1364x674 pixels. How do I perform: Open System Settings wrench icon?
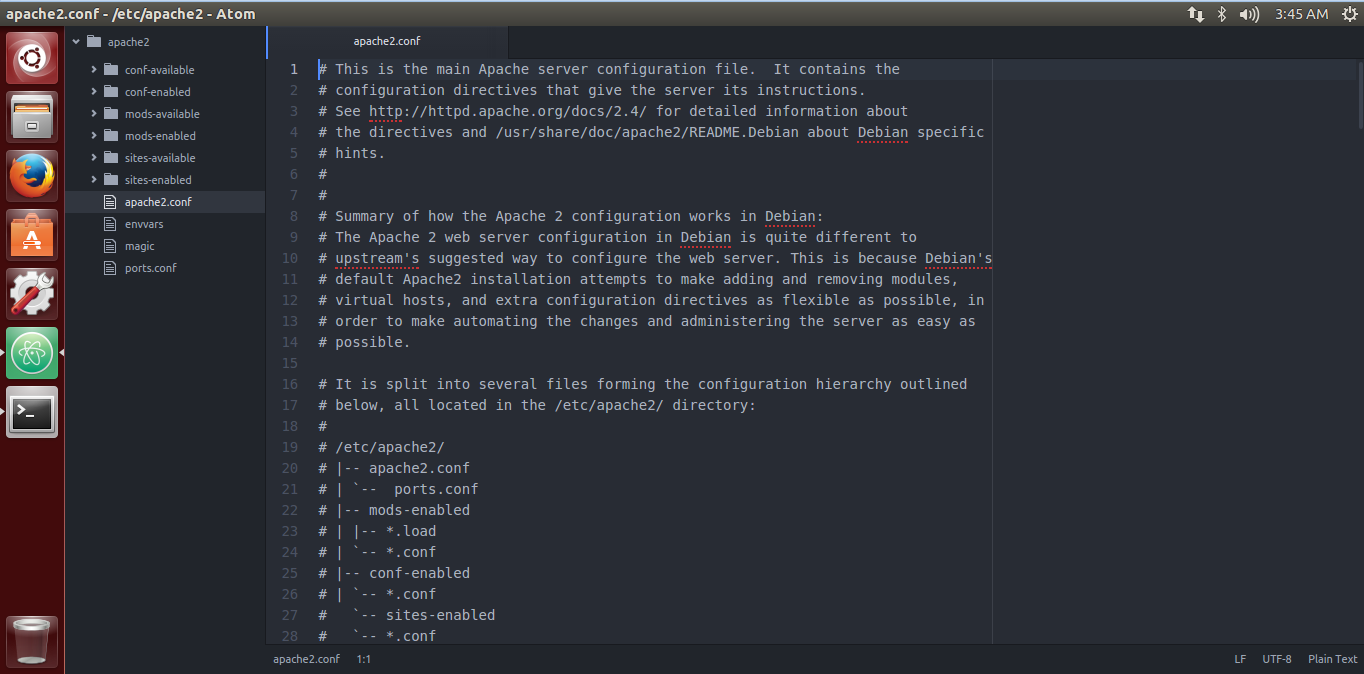tap(32, 294)
